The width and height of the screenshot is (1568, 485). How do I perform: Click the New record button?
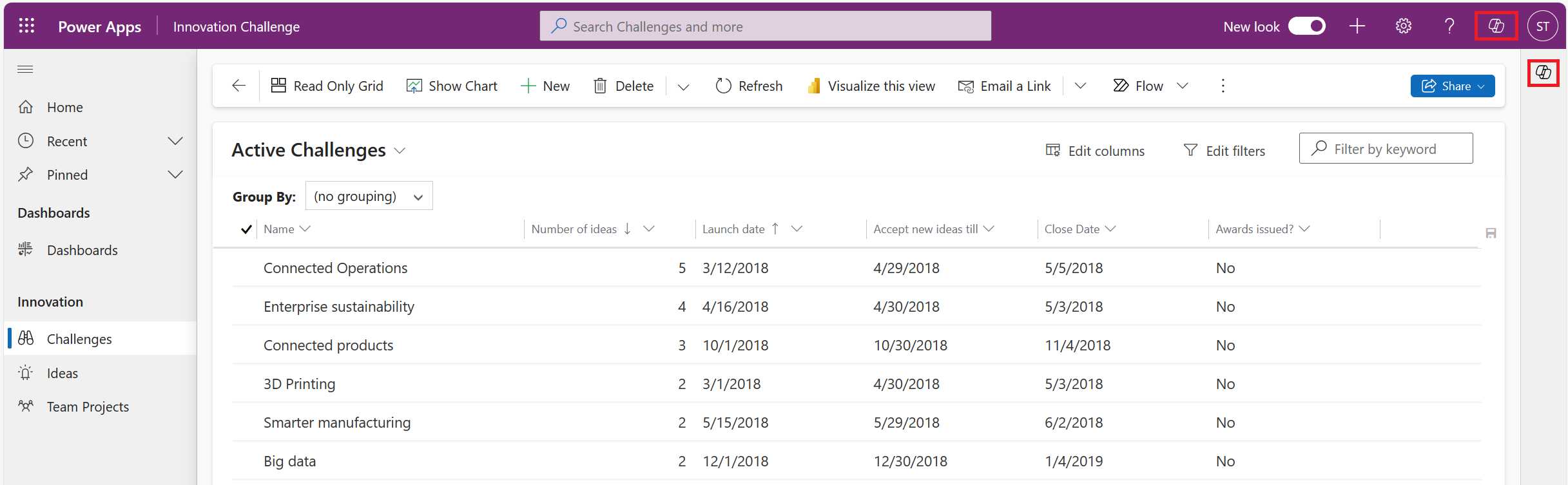pos(545,86)
